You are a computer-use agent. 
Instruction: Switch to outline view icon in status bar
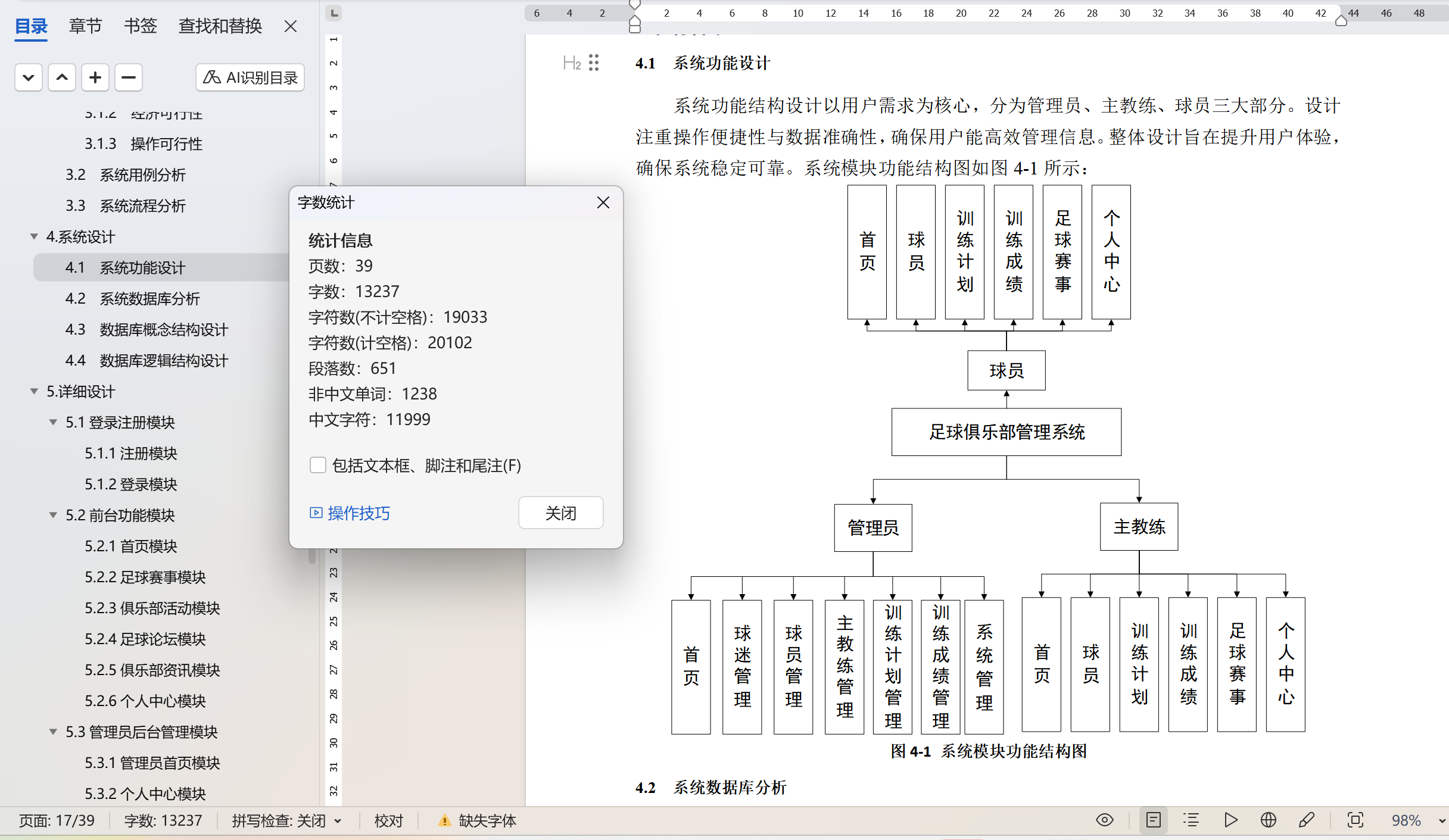(x=1191, y=820)
